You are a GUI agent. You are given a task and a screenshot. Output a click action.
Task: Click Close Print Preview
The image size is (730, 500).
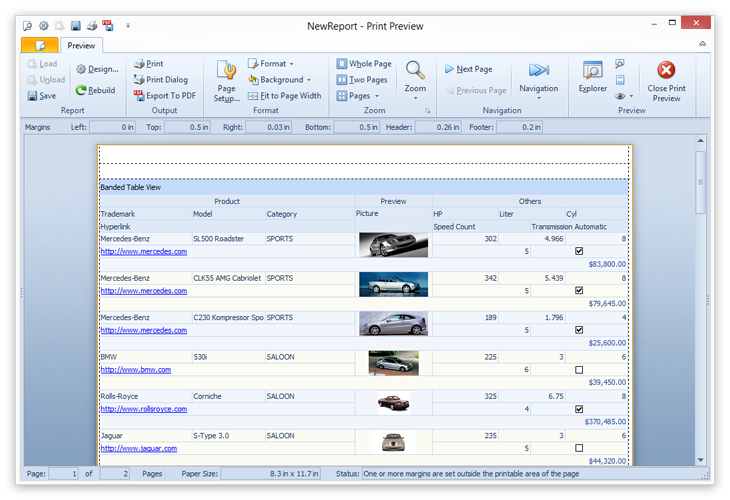click(x=666, y=79)
